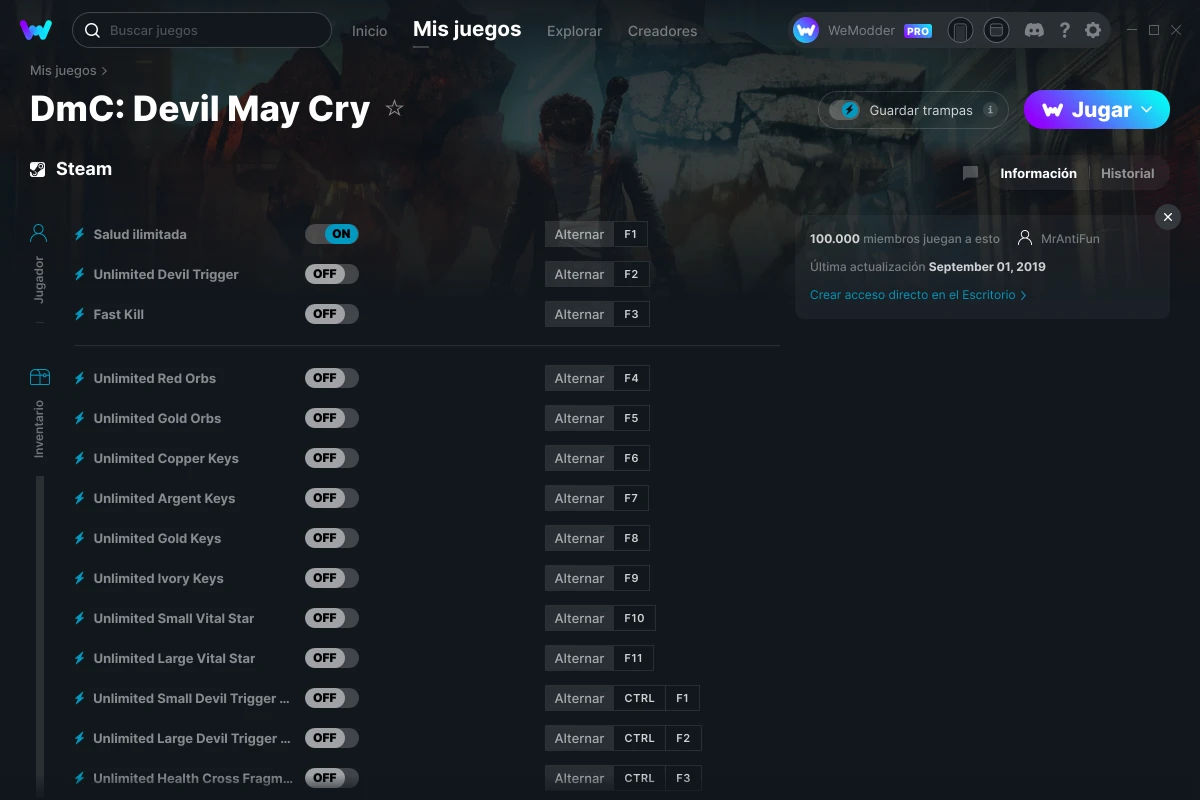
Task: Mark the game as favorite with the star
Action: 395,108
